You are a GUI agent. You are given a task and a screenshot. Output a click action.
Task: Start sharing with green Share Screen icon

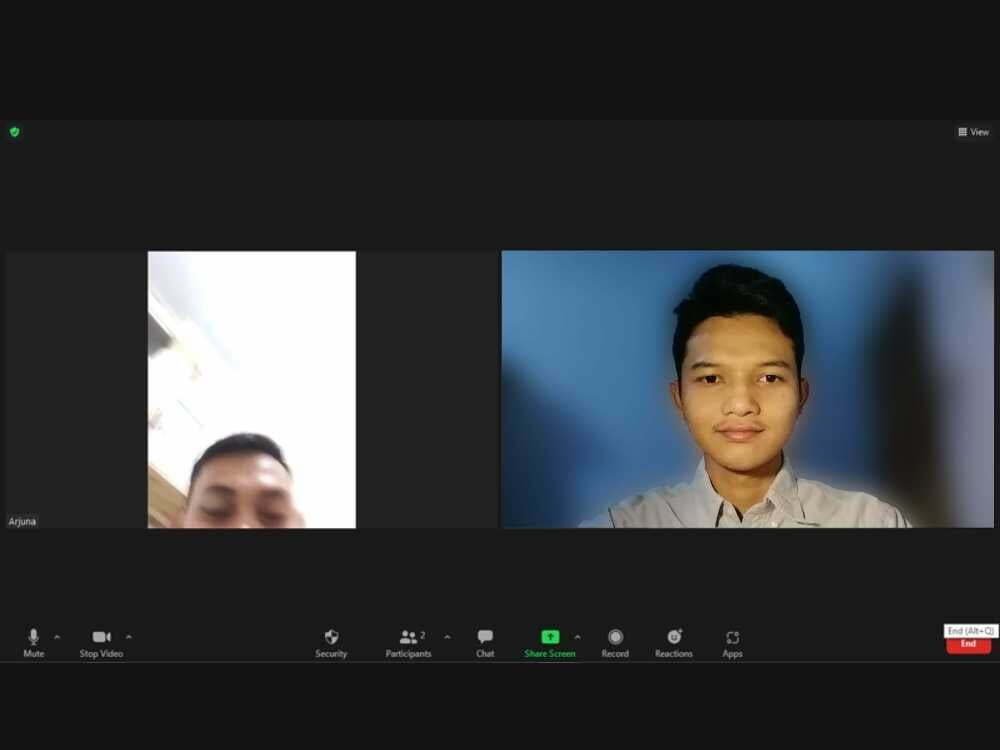[x=550, y=637]
